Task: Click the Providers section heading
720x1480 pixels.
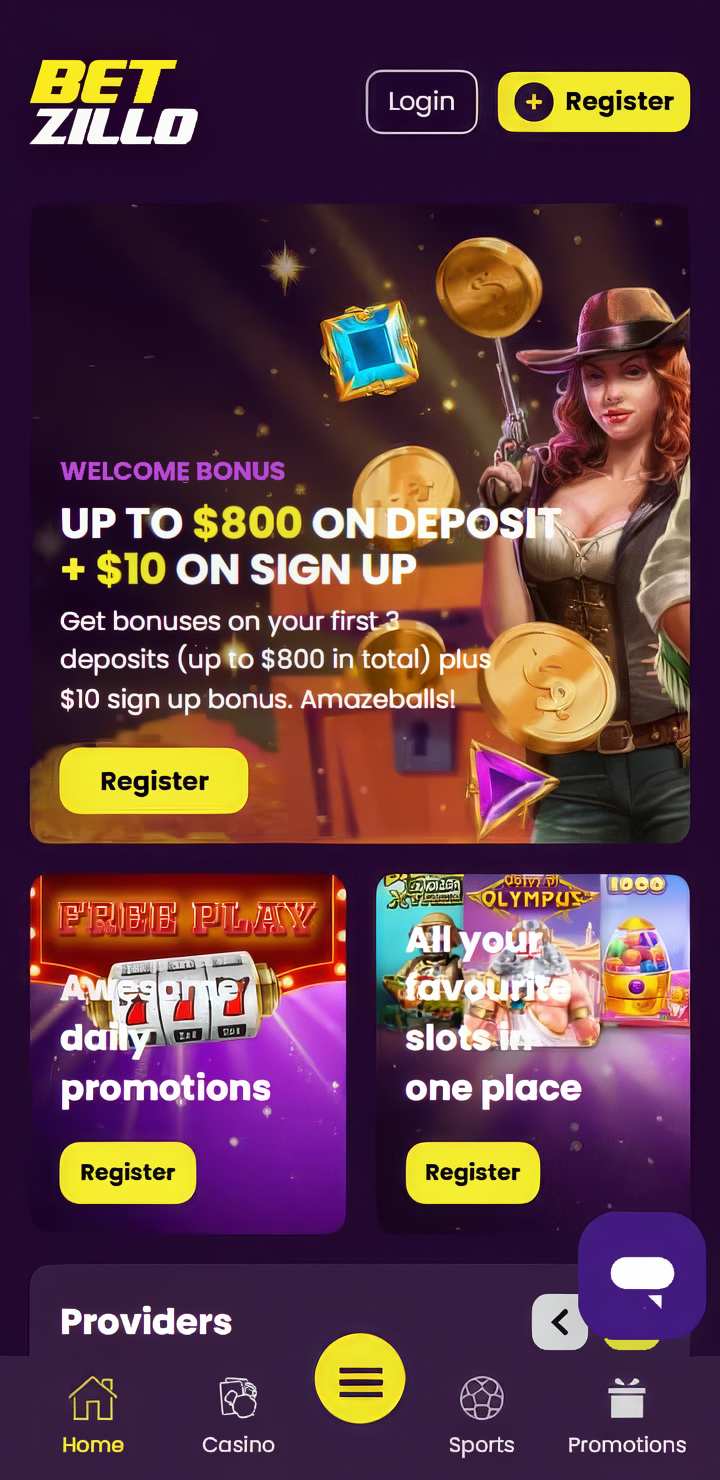Action: 146,1322
